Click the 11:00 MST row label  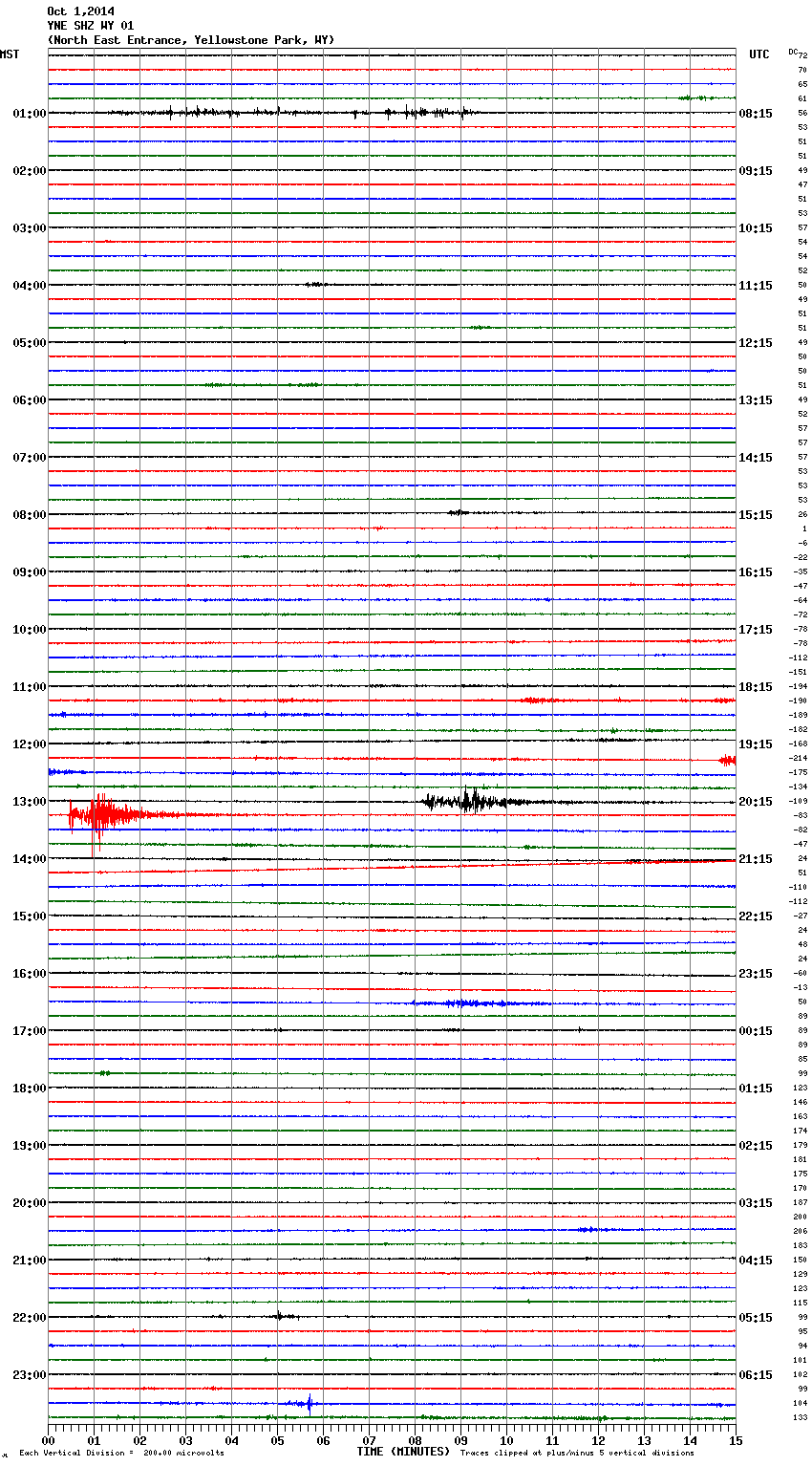[30, 687]
